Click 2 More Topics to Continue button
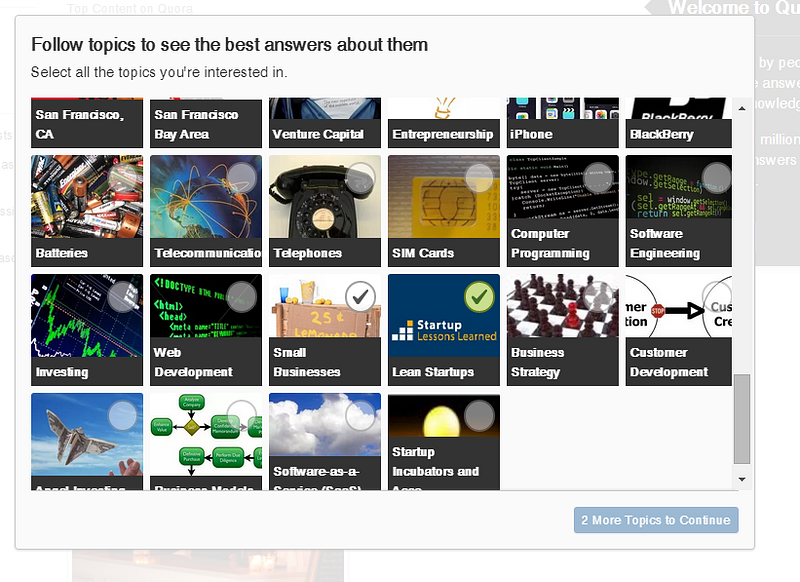The width and height of the screenshot is (800, 582). tap(656, 520)
